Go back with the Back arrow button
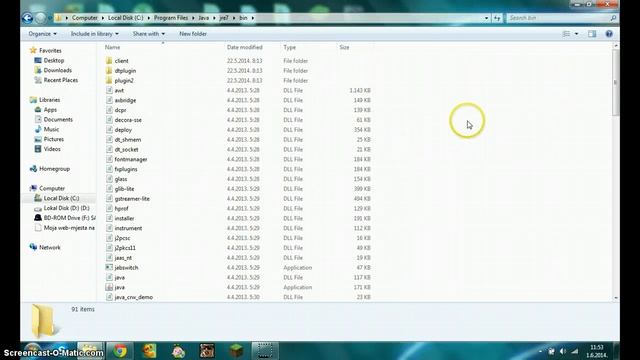Image resolution: width=640 pixels, height=360 pixels. point(27,18)
